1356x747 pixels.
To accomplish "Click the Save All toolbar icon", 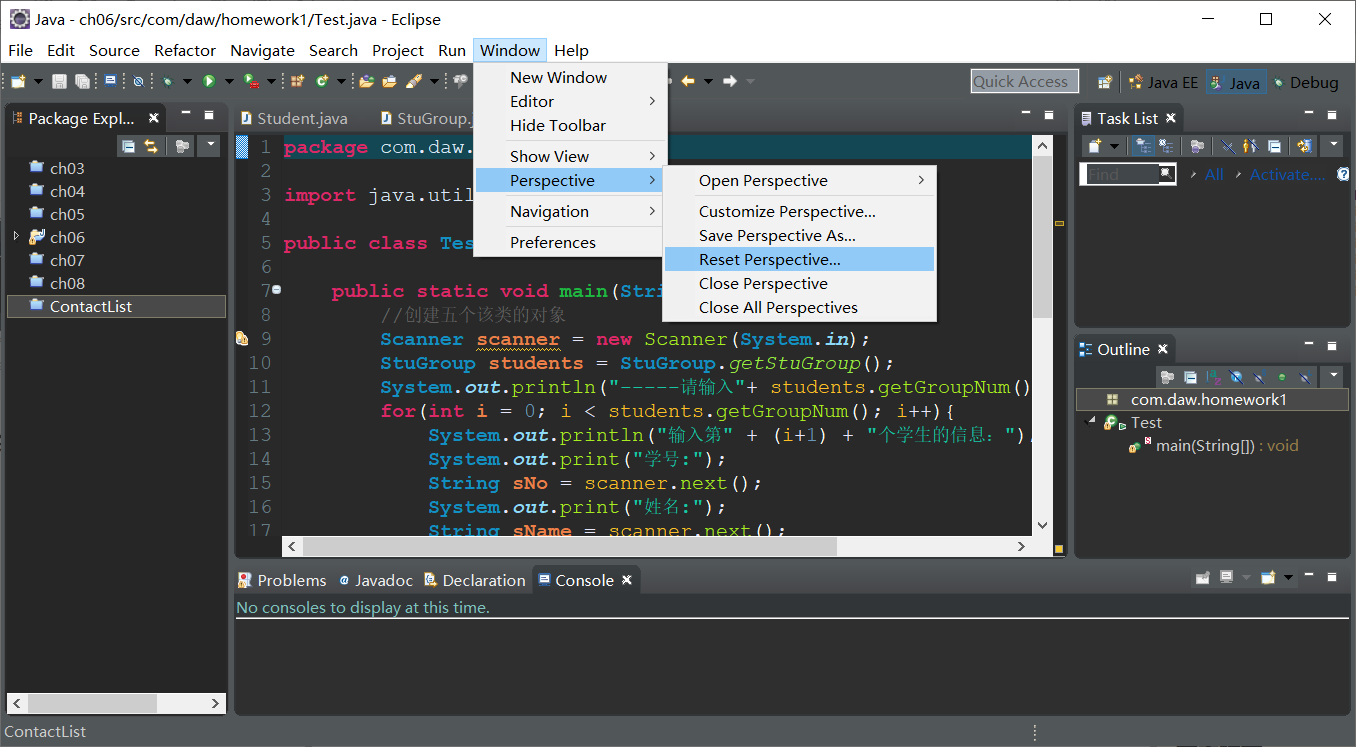I will [83, 81].
